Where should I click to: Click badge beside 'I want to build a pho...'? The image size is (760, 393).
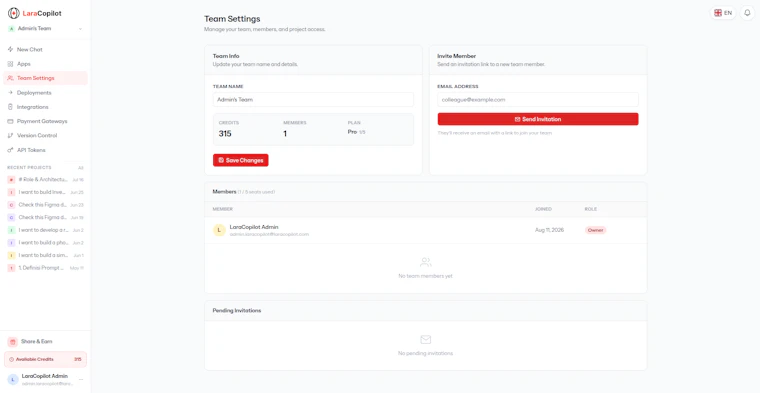click(11, 243)
